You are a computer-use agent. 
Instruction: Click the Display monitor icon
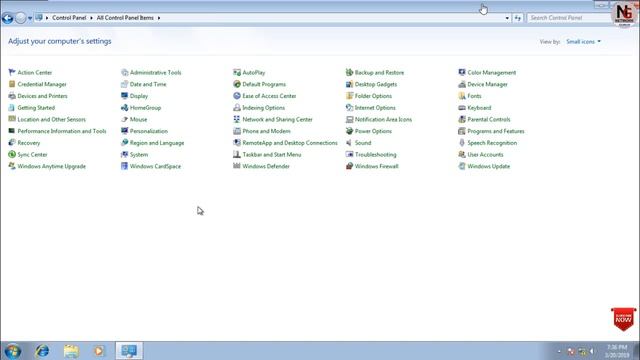[124, 96]
